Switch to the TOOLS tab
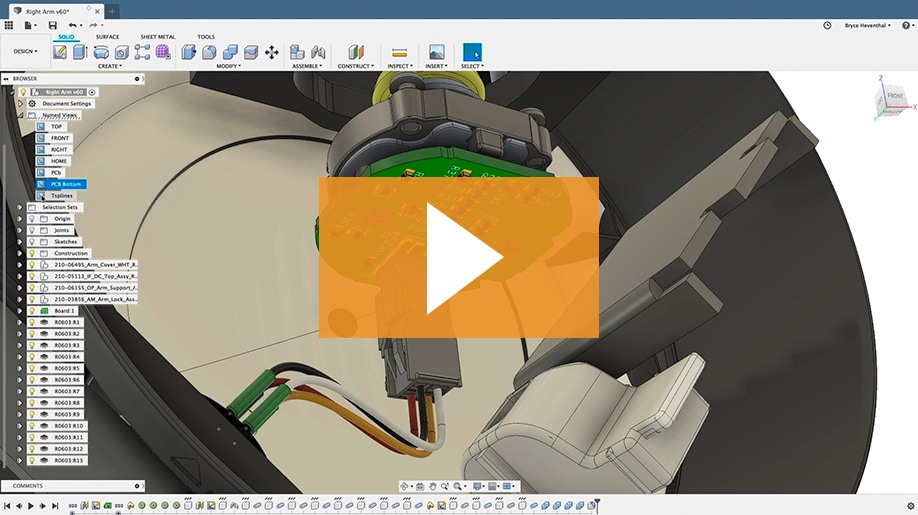The image size is (918, 515). [205, 37]
